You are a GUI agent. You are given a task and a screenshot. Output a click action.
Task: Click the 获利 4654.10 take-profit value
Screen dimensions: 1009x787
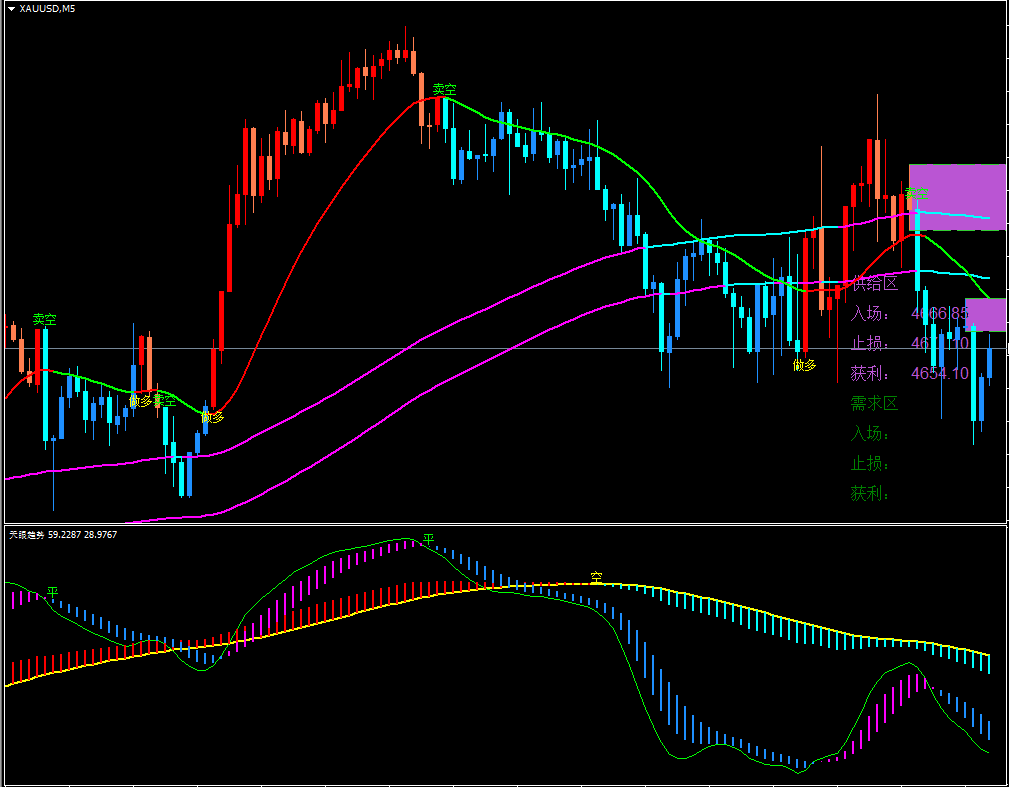pyautogui.click(x=939, y=374)
